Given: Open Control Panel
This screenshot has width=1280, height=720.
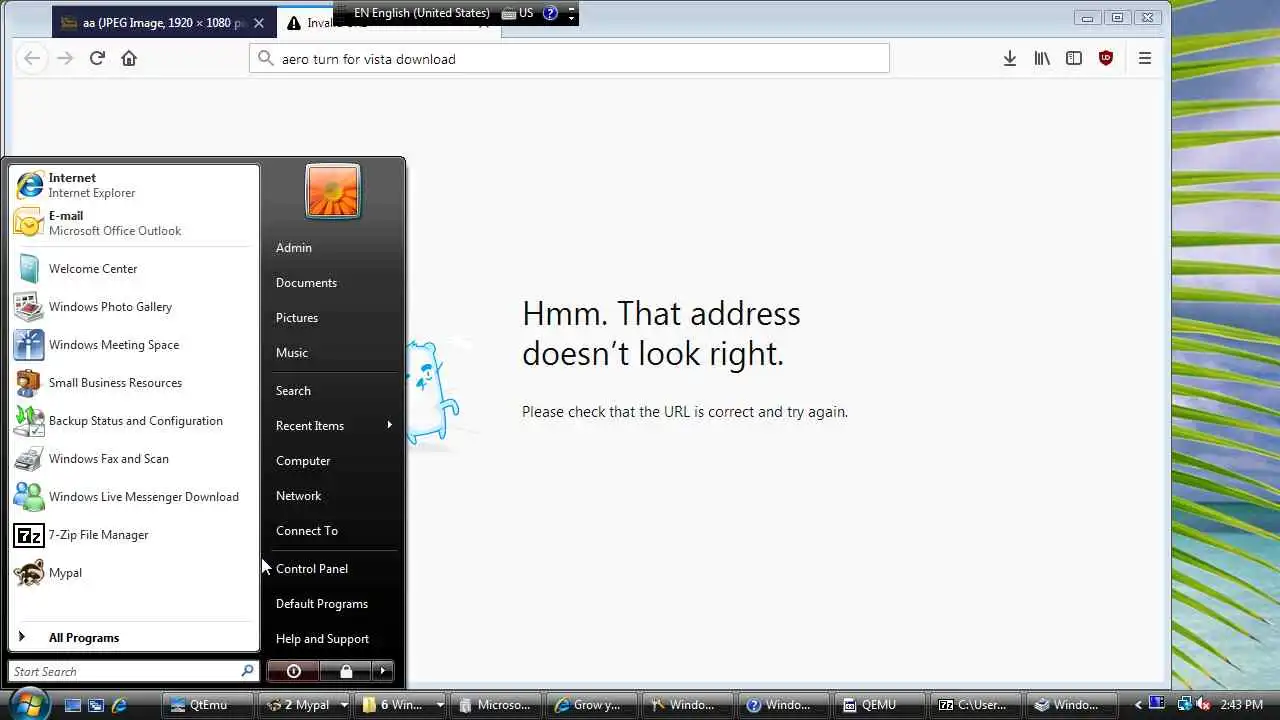Looking at the screenshot, I should coord(334,569).
